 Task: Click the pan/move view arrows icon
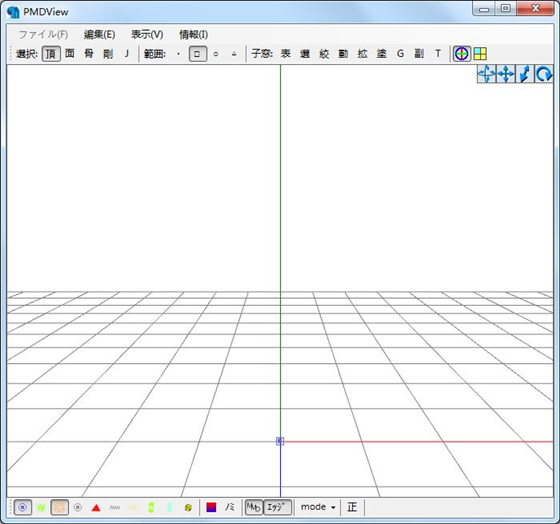[x=506, y=74]
